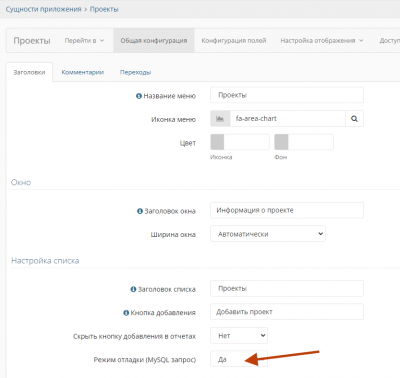Click info icon beside Кнопка добавления
Image resolution: width=400 pixels, height=378 pixels.
(126, 313)
